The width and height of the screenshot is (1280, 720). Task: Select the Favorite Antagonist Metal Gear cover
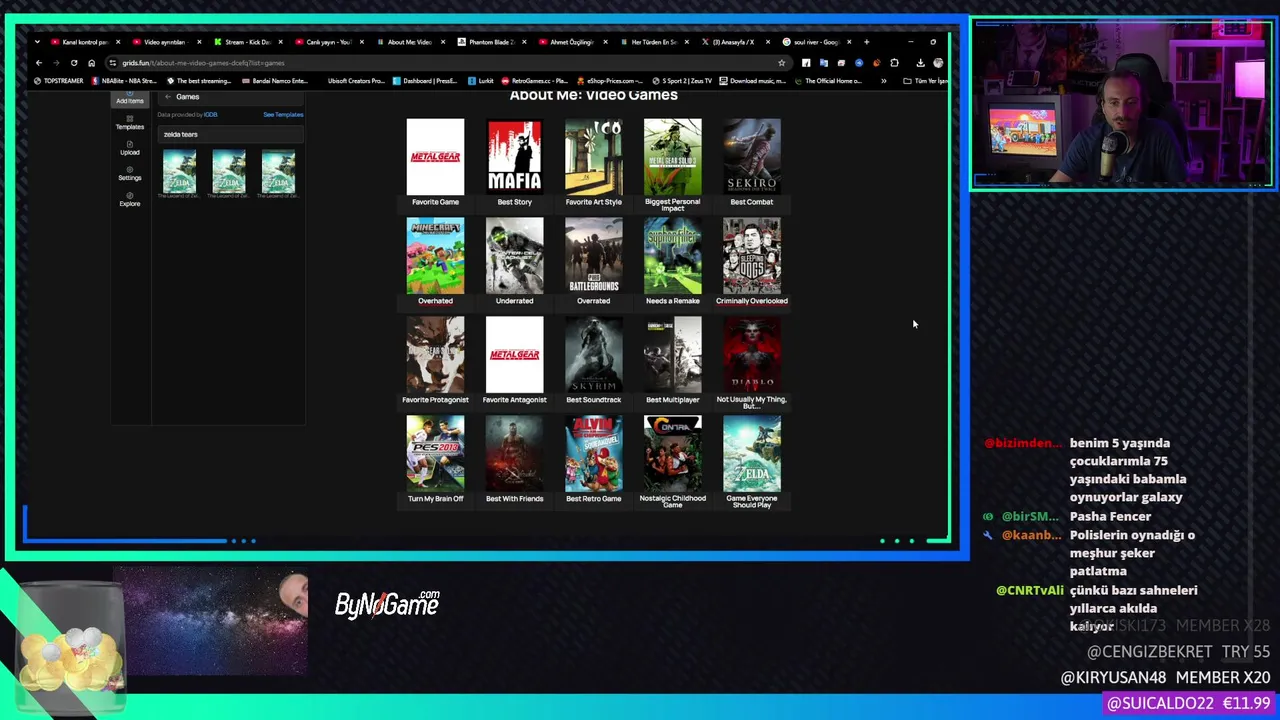point(514,355)
